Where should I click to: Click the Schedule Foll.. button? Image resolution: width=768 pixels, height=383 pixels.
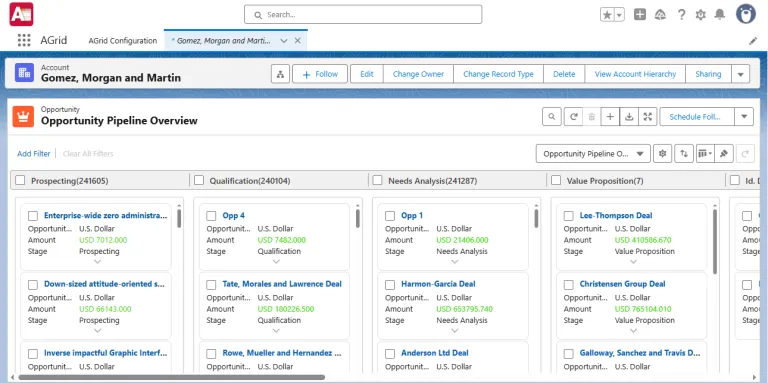pos(697,117)
